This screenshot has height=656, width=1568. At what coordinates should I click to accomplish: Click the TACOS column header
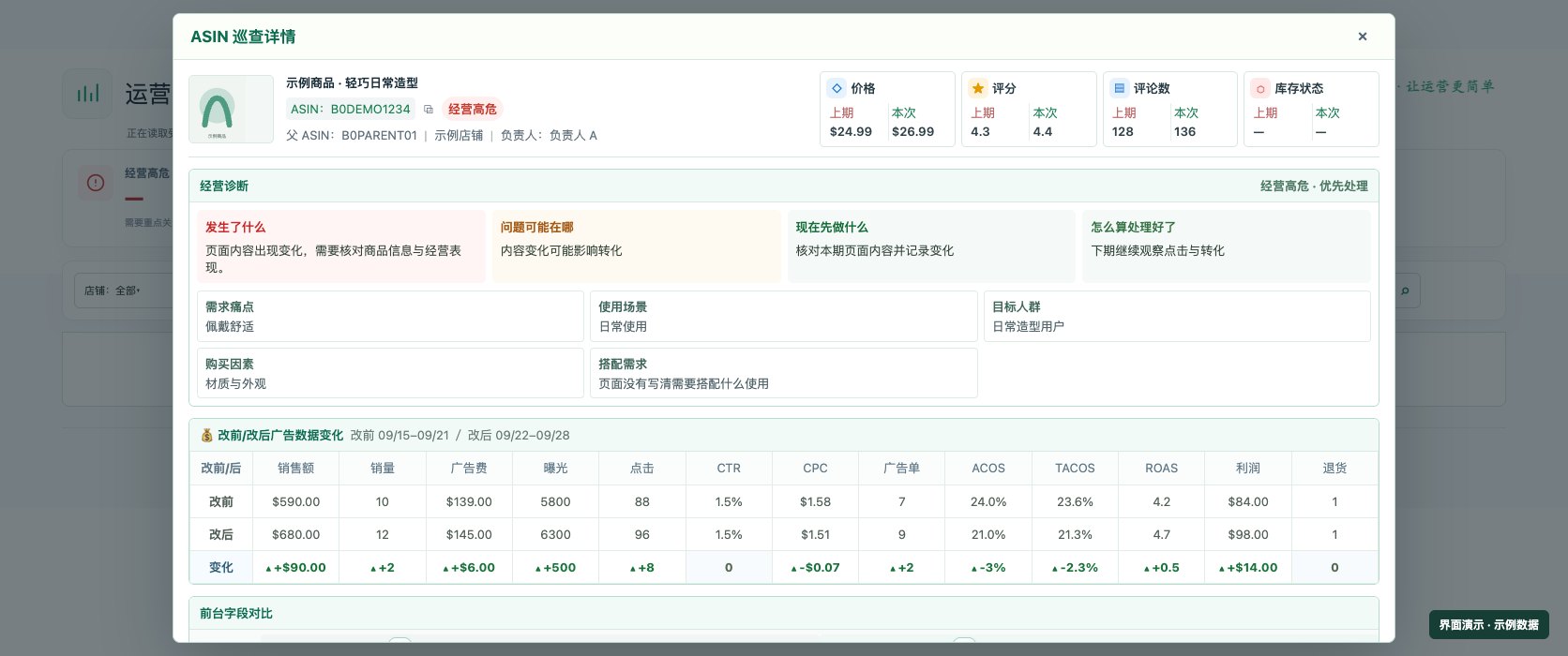point(1075,469)
